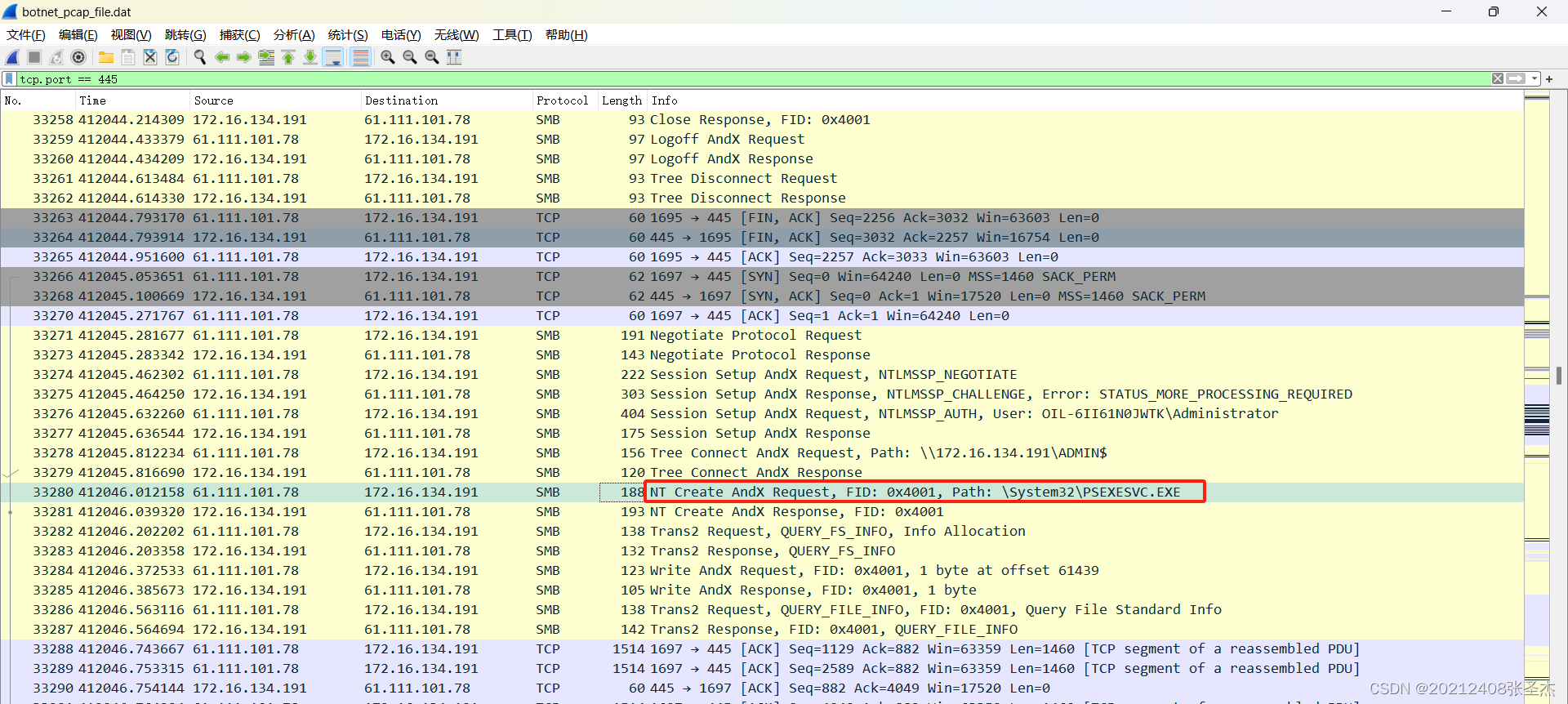Find a packet with magnifier icon
This screenshot has width=1568, height=704.
pos(200,57)
